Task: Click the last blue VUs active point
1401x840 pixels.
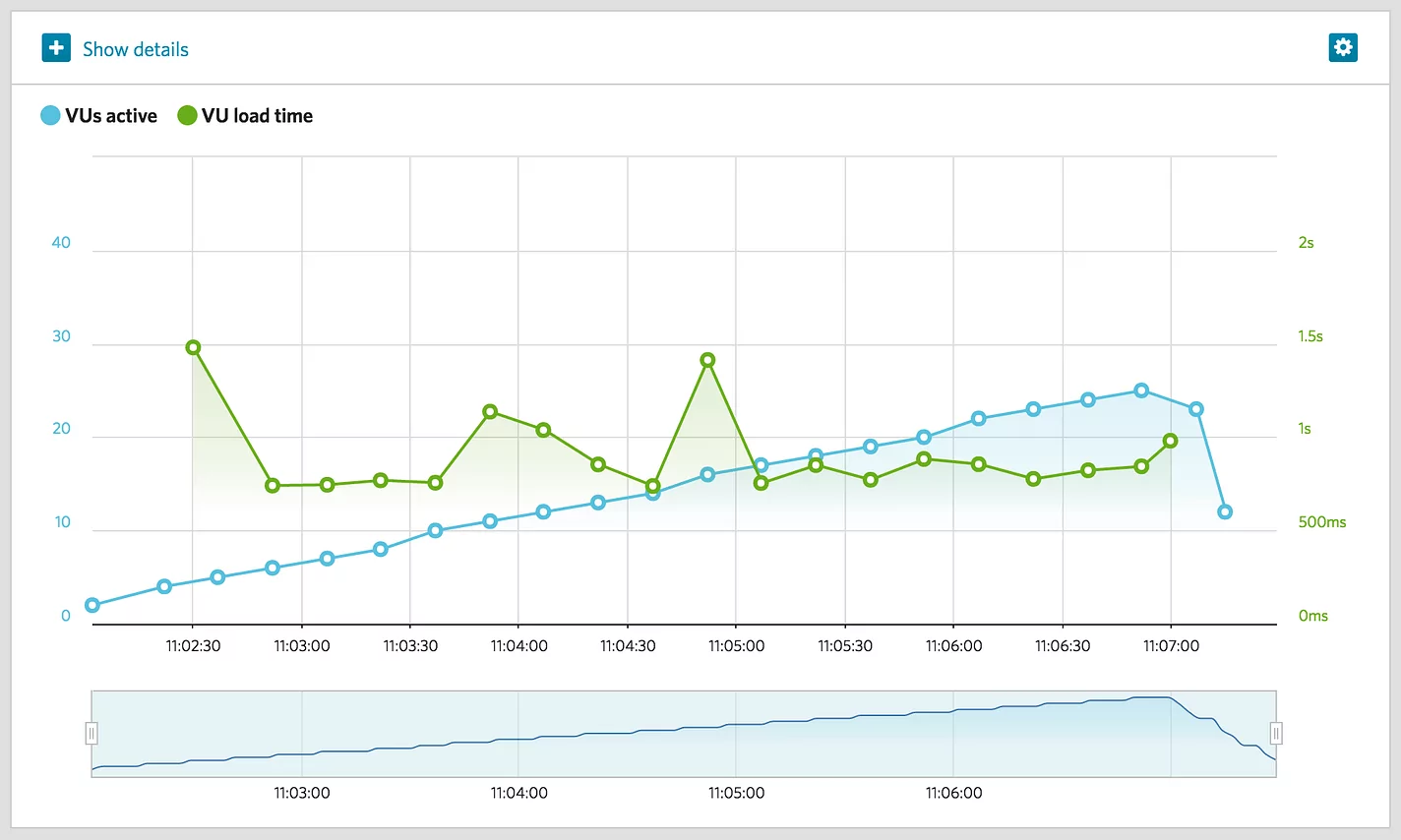Action: [1225, 511]
